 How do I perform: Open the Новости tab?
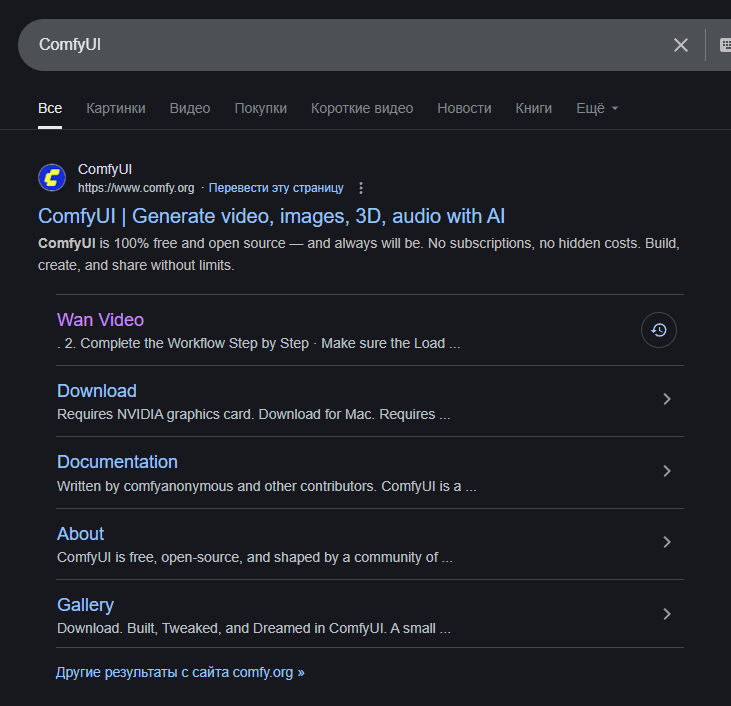point(464,108)
